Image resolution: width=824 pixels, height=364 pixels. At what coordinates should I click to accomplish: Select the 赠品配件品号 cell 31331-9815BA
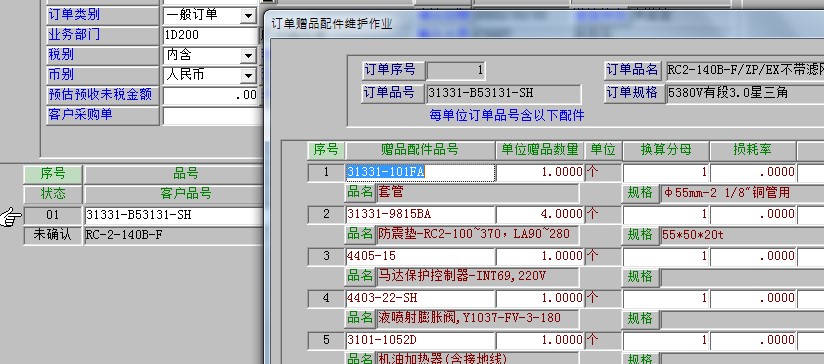420,214
